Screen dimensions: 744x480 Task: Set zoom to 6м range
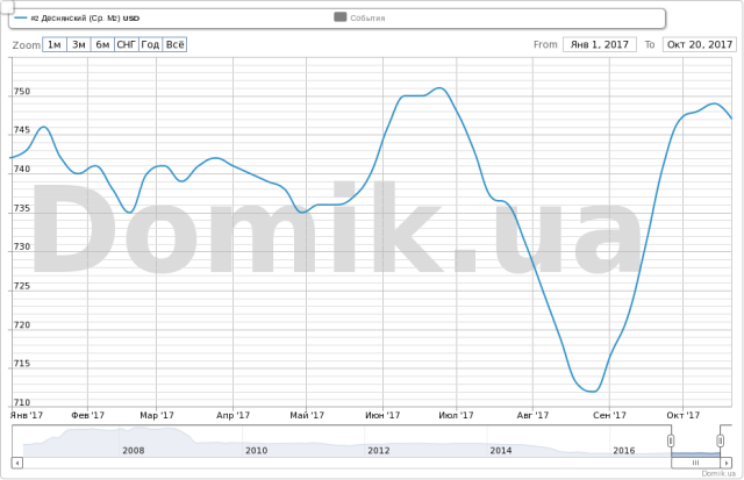click(103, 45)
